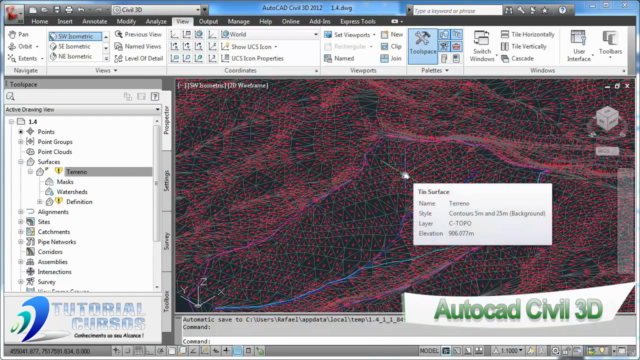Open the Toolbox side tab
The image size is (640, 360).
coord(167,302)
